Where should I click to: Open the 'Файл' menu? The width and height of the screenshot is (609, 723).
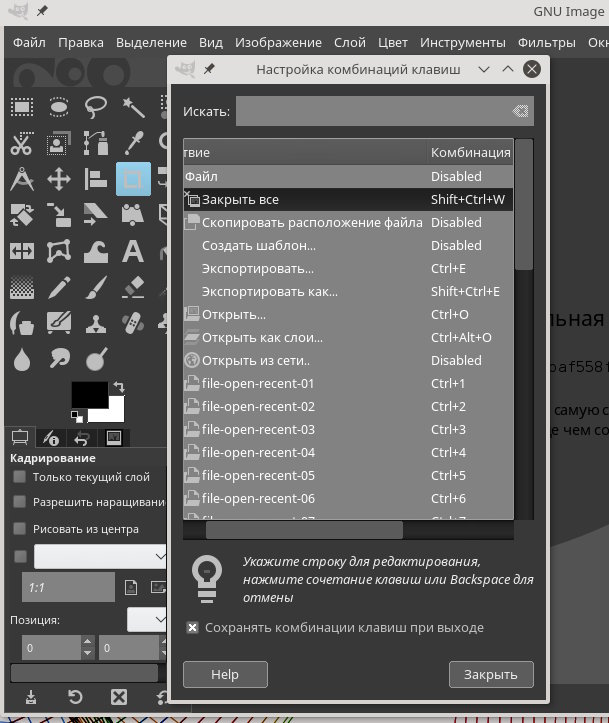(29, 42)
